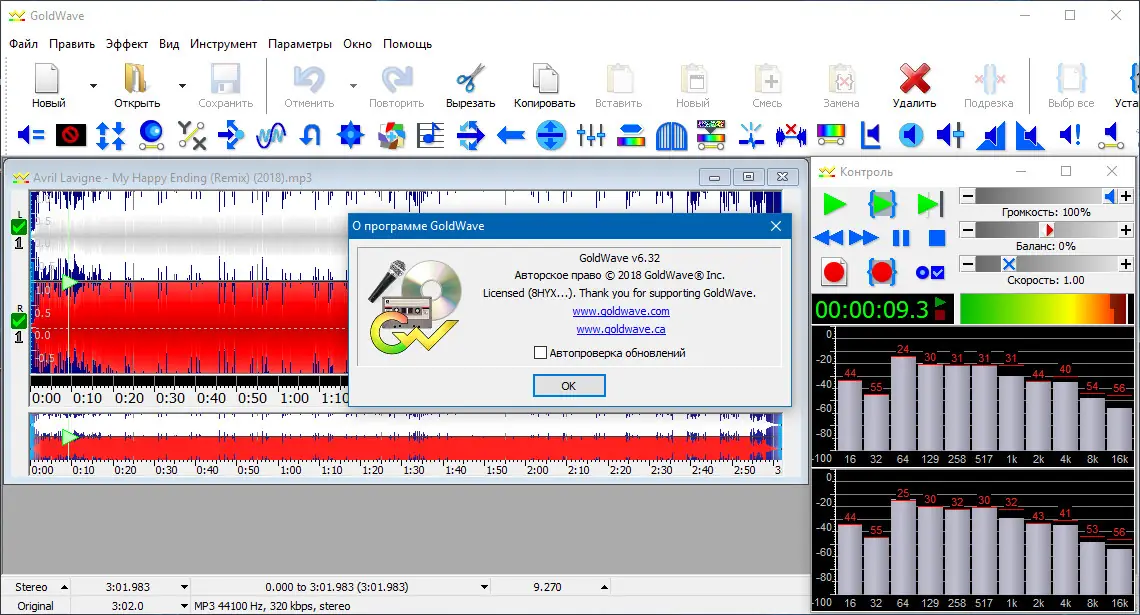Click the Копировать (Copy) toolbar icon
The image size is (1140, 615).
[x=543, y=80]
